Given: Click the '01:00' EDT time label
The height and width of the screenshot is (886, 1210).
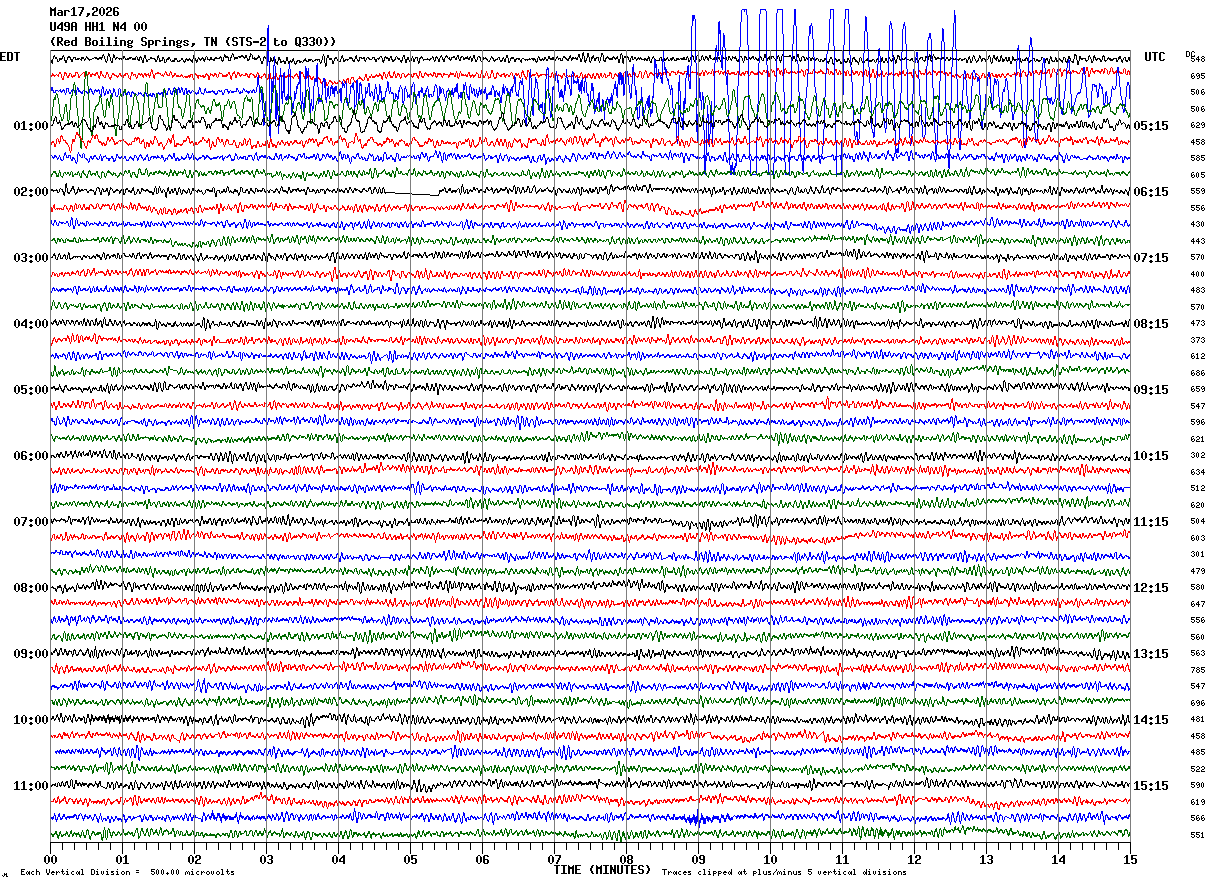Looking at the screenshot, I should (x=31, y=126).
